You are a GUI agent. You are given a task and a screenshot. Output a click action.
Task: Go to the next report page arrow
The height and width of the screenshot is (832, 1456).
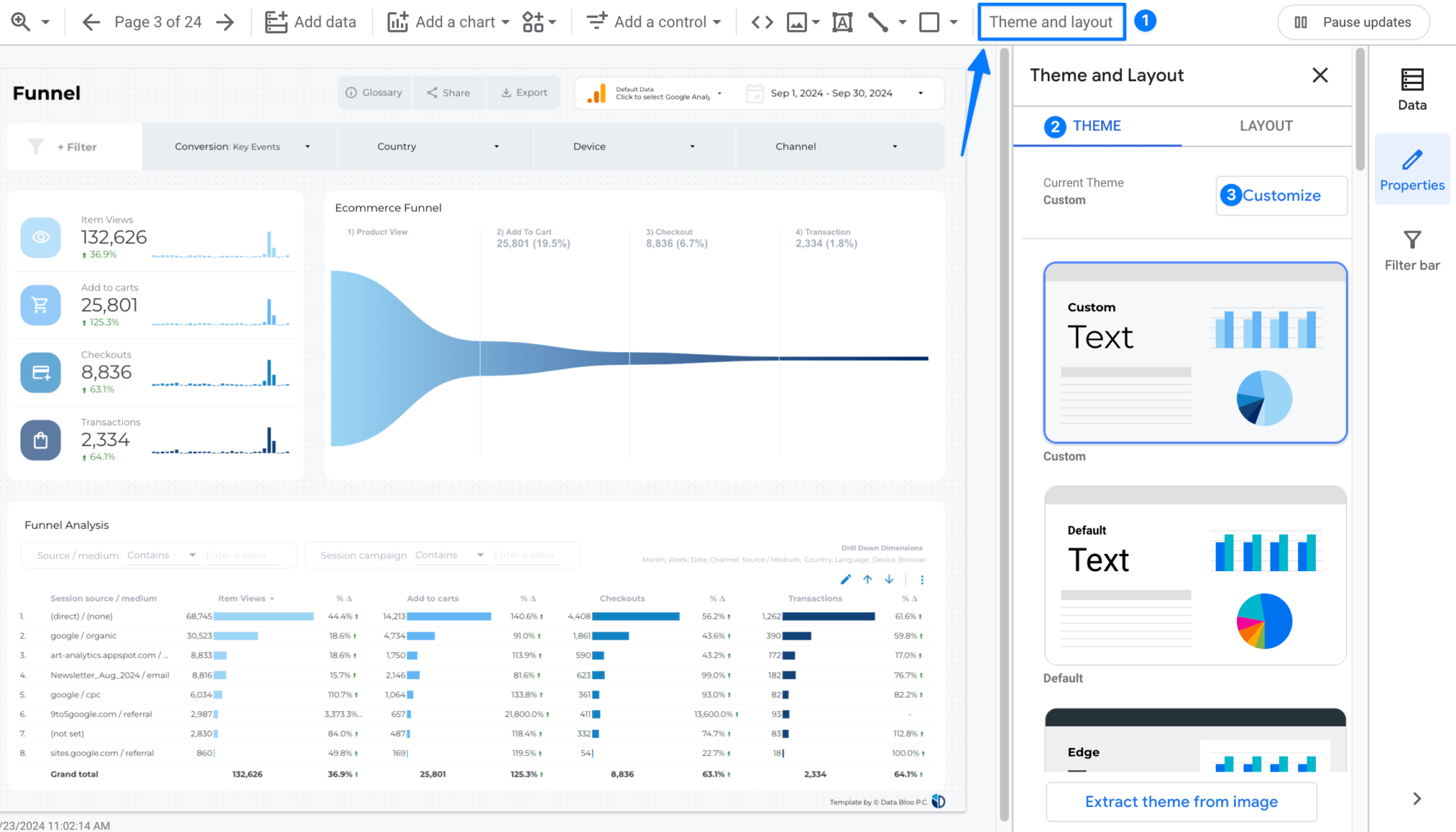click(x=225, y=21)
